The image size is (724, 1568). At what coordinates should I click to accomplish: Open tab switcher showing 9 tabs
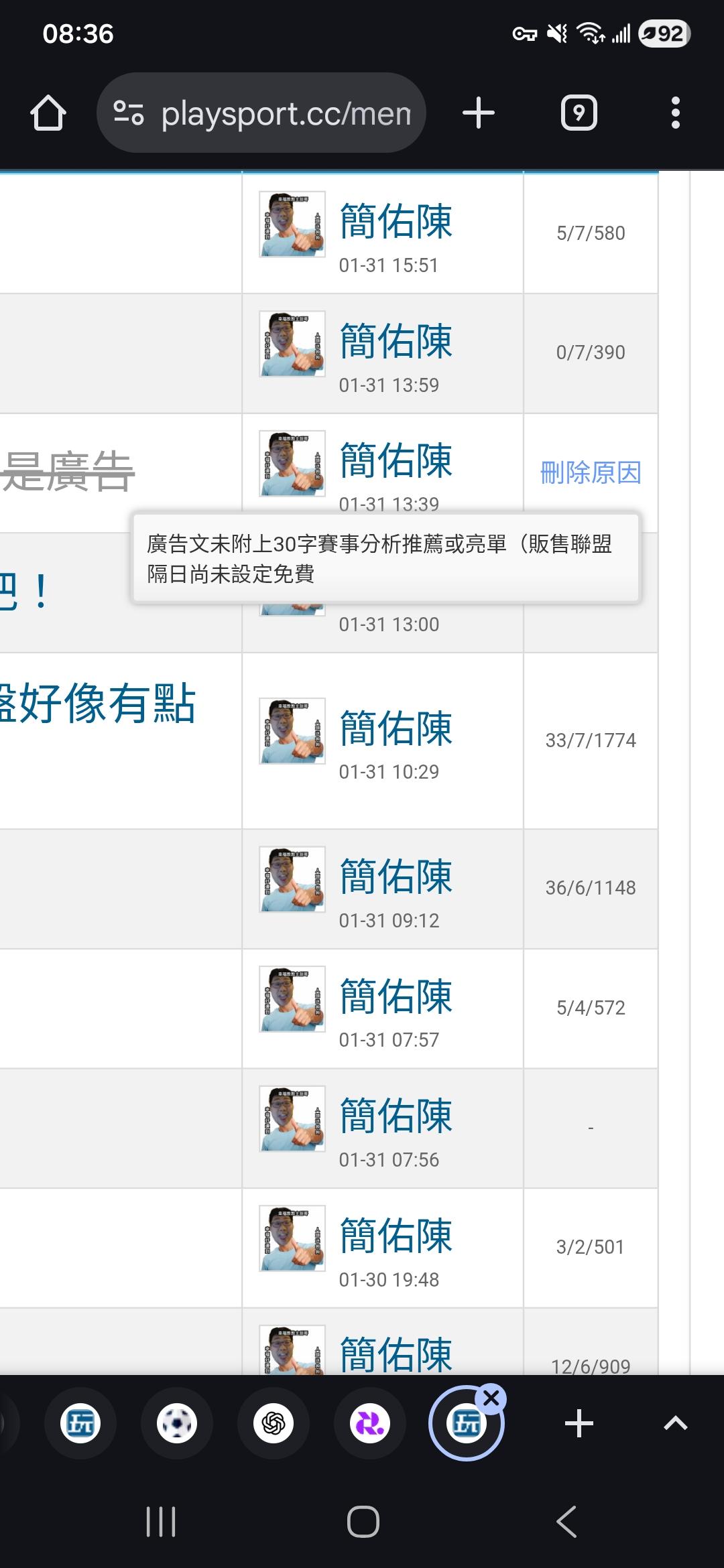(x=579, y=113)
